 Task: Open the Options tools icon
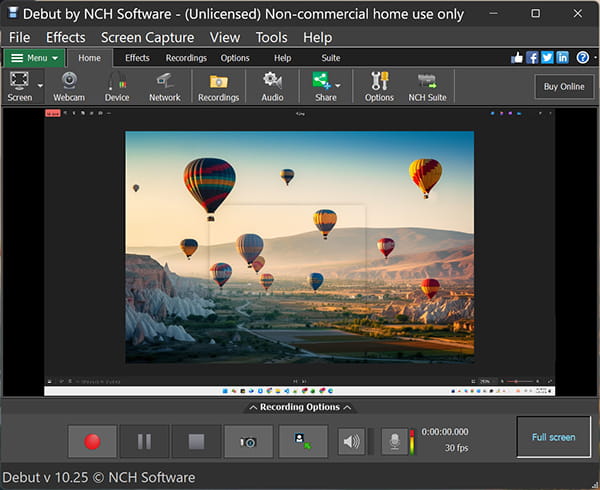click(x=379, y=87)
